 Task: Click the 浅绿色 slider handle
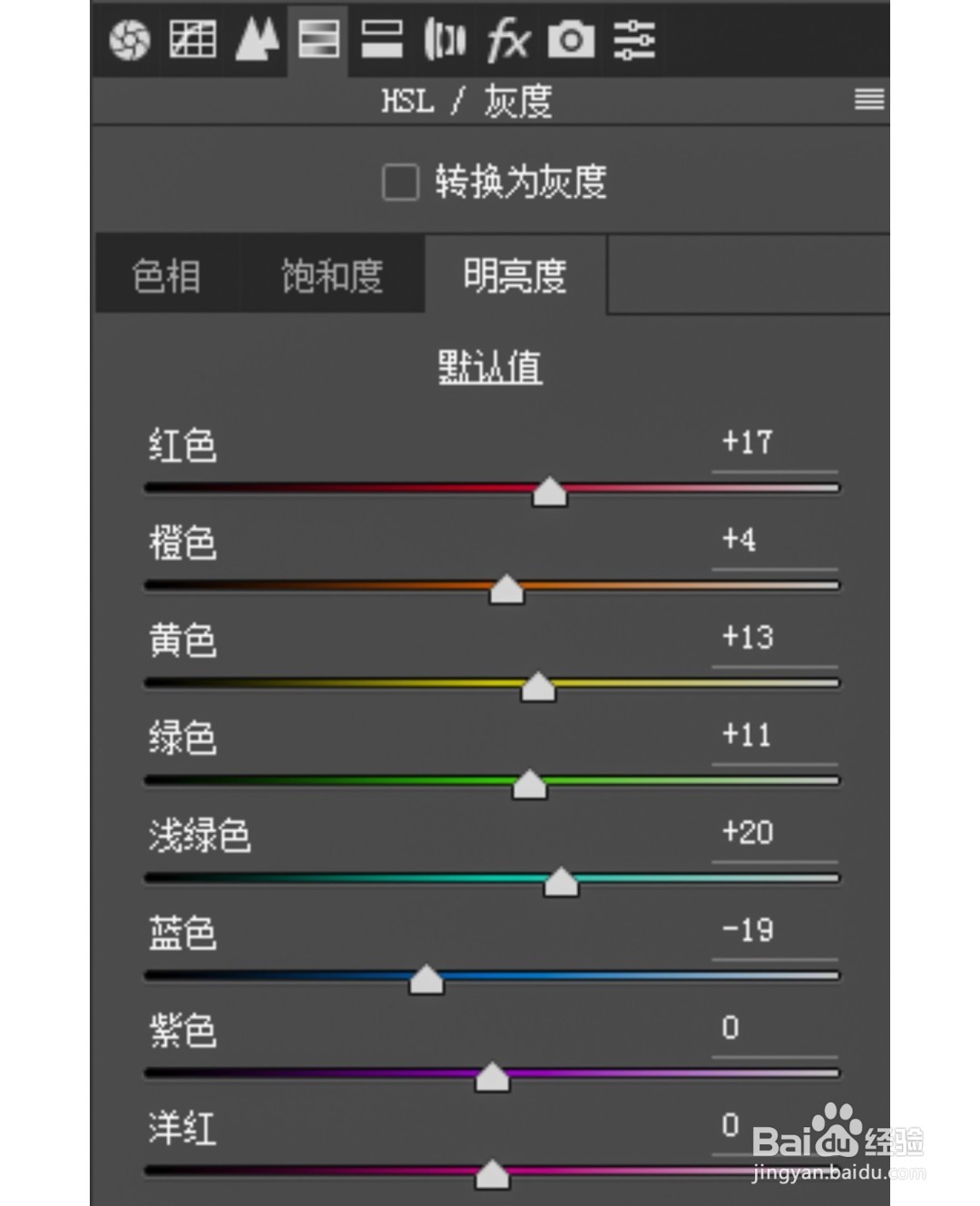(560, 882)
